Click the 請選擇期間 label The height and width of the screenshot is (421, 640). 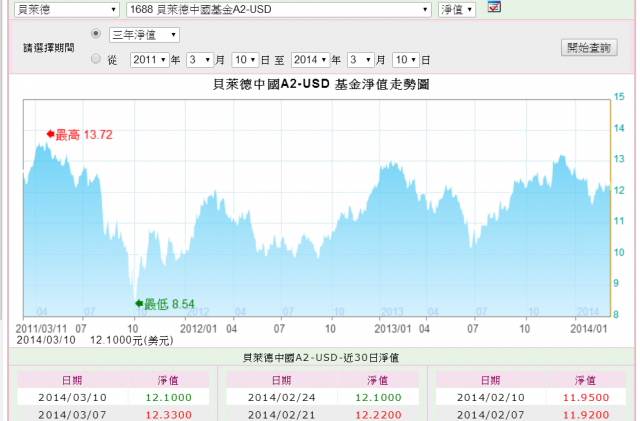click(49, 48)
